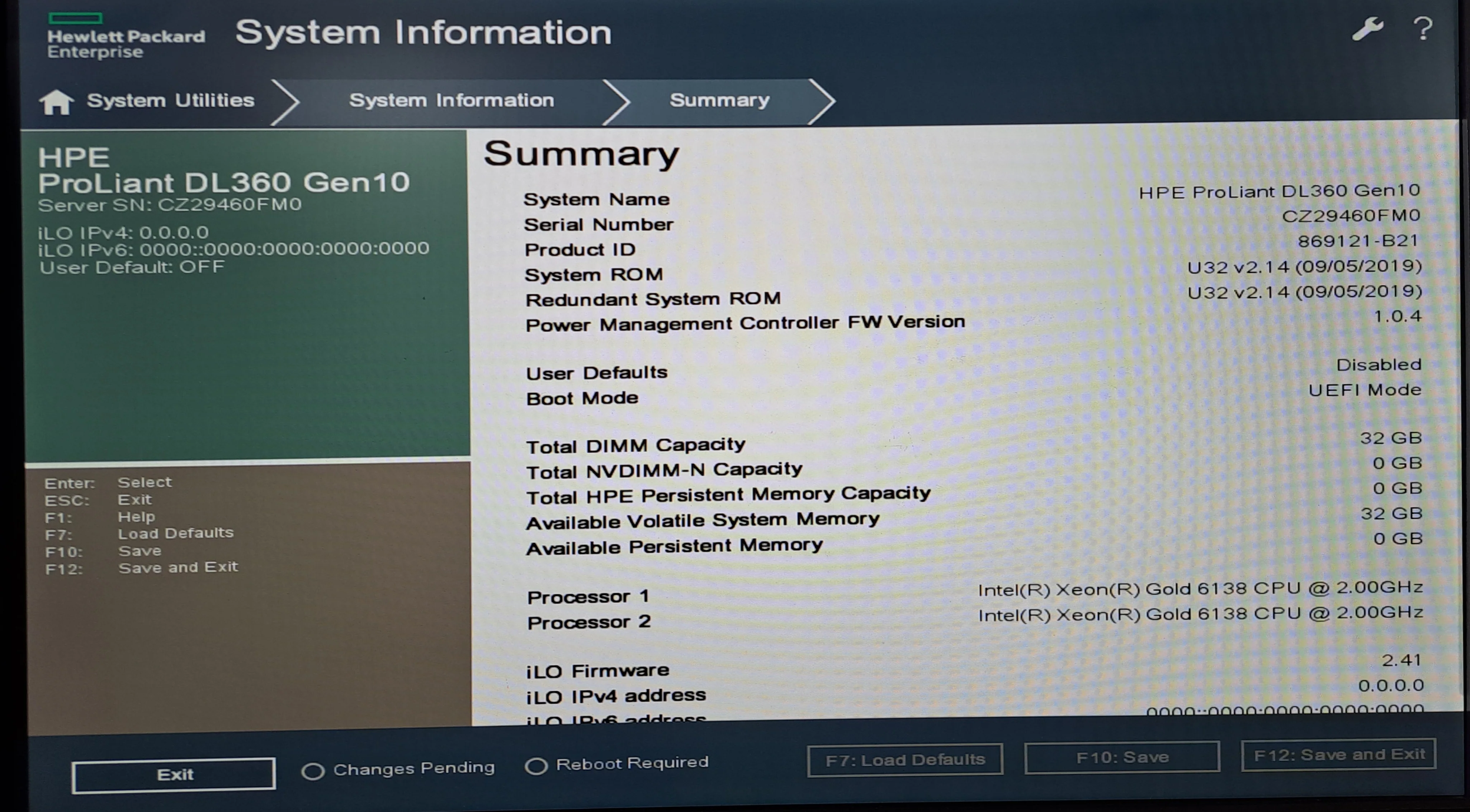Select the Enter: Select hint in legend
Screen dimensions: 1470x812
tap(108, 483)
